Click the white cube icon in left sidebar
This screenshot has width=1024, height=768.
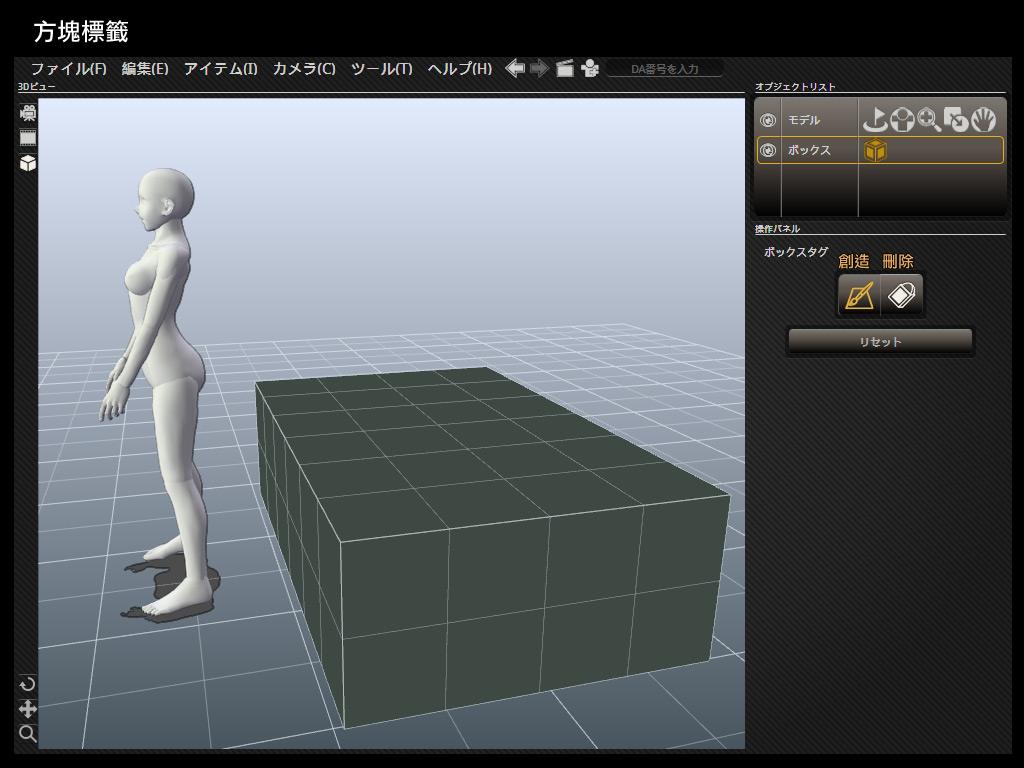(28, 163)
